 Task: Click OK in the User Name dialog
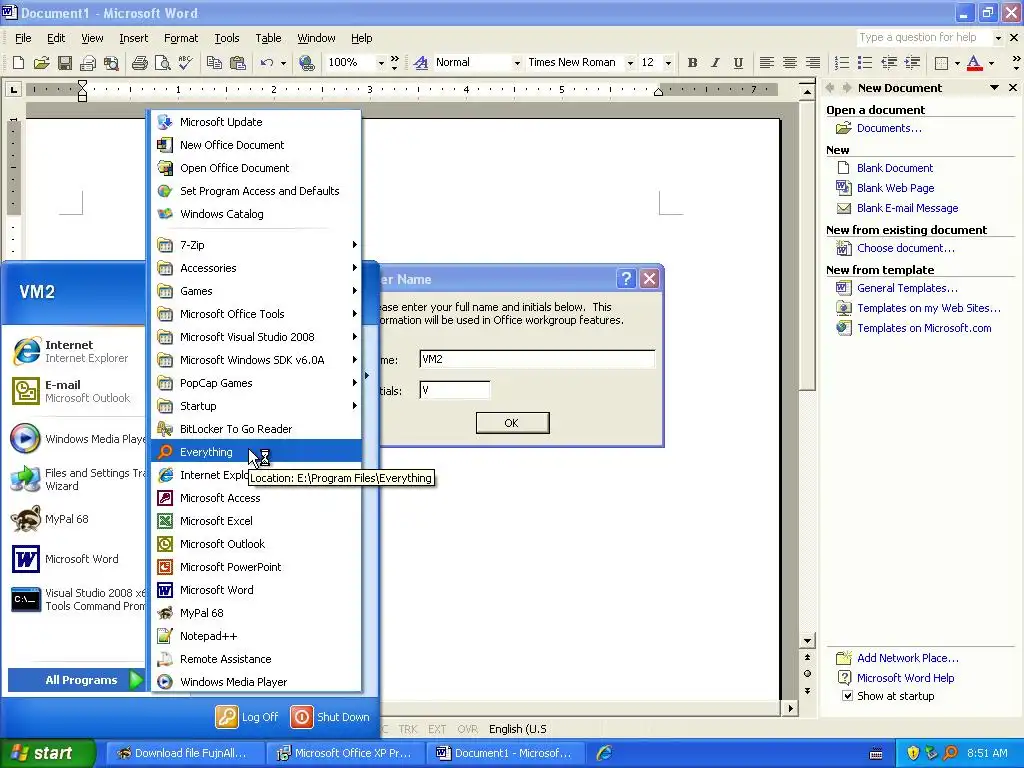point(512,423)
